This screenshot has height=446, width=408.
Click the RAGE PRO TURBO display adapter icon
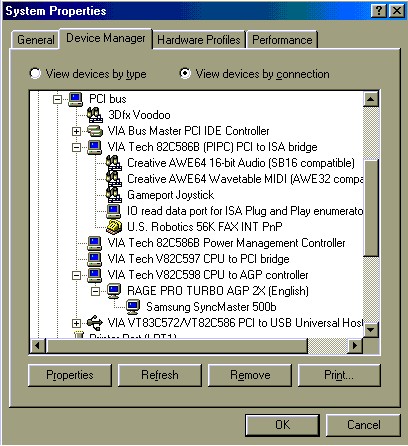point(114,291)
